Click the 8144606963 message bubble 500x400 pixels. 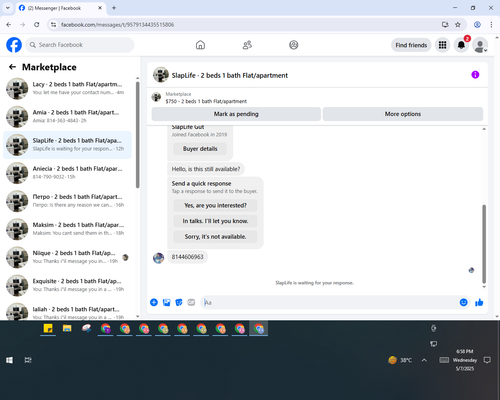click(187, 257)
